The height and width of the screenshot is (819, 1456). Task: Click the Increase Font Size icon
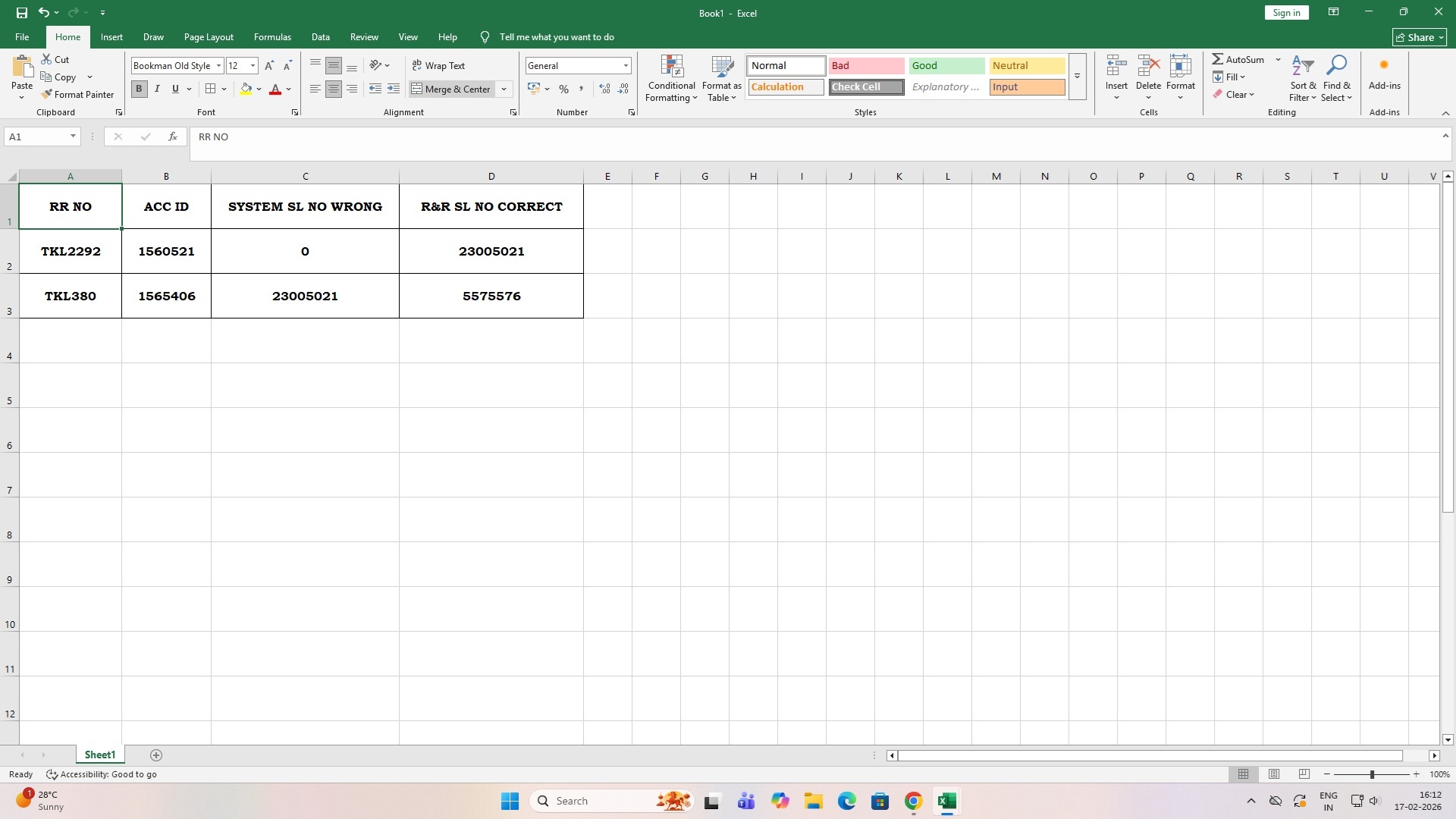[269, 66]
